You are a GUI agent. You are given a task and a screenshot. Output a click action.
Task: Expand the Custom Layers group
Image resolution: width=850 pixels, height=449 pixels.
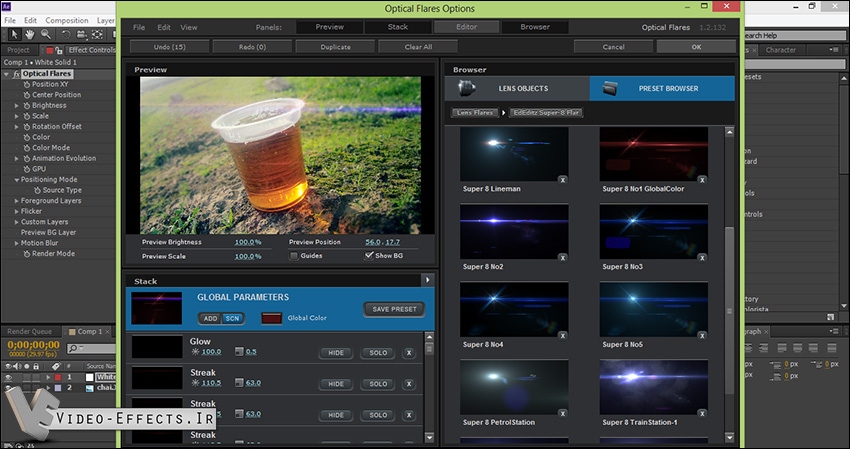[x=16, y=222]
